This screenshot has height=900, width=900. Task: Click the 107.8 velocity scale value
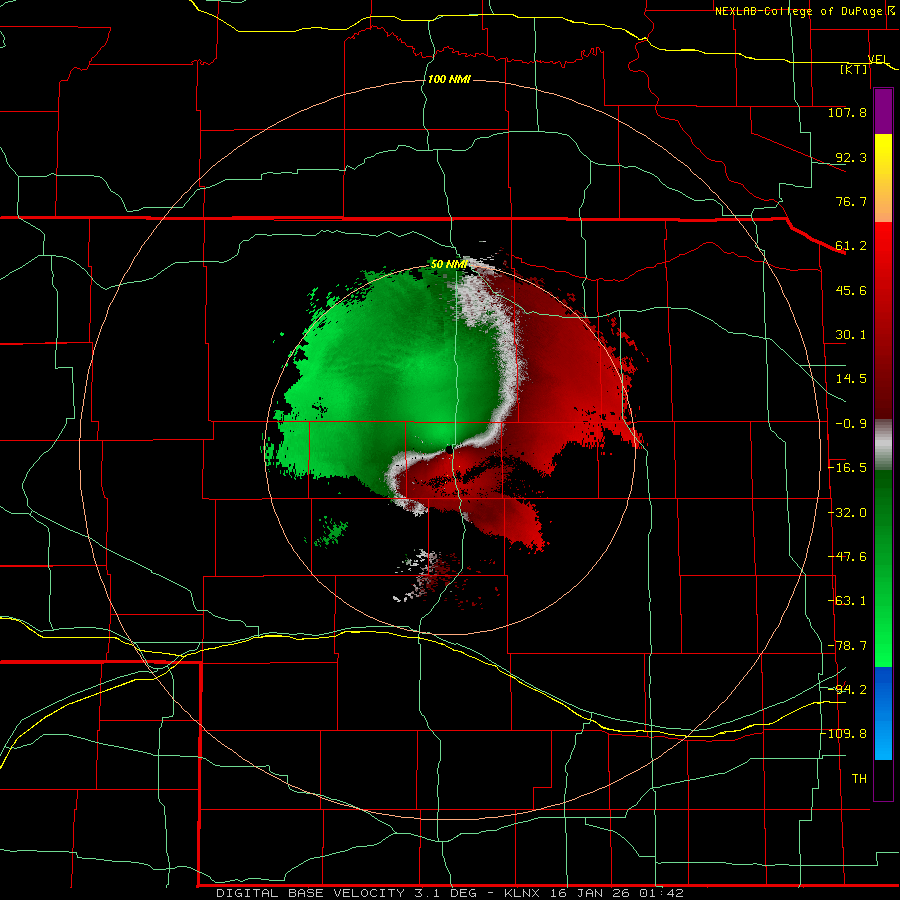click(x=847, y=112)
